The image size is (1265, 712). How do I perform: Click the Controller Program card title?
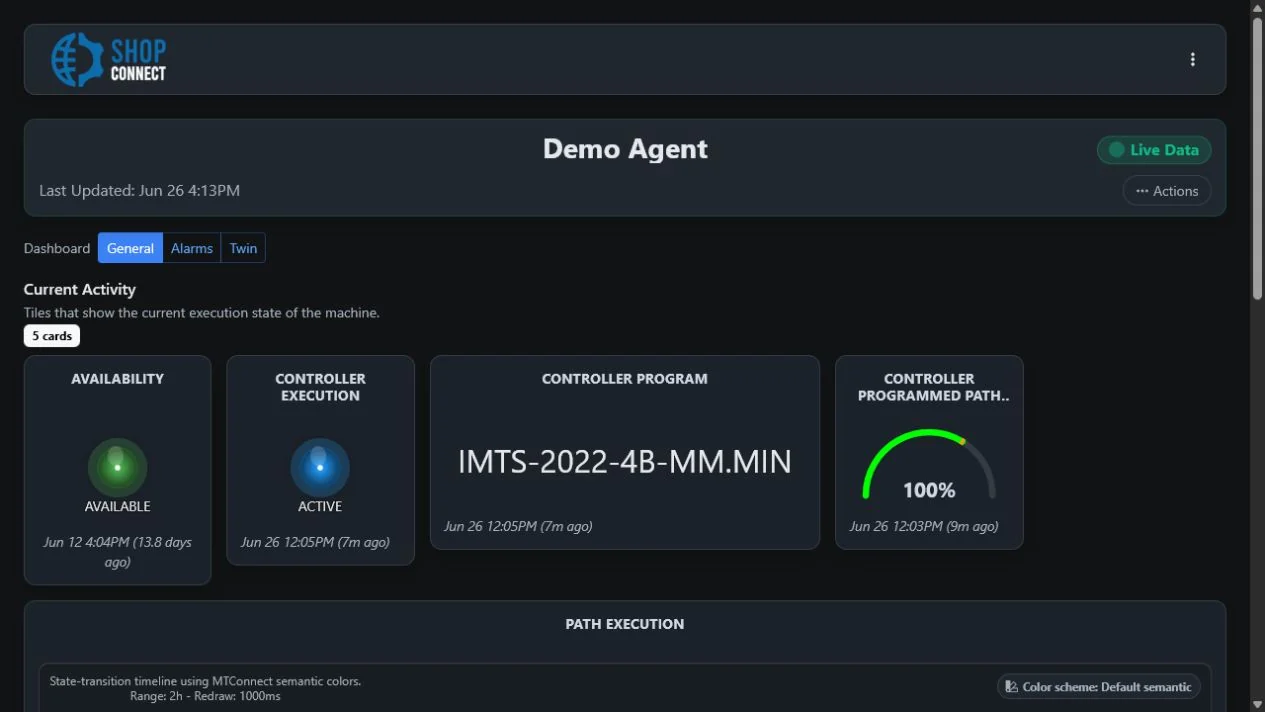pyautogui.click(x=625, y=379)
